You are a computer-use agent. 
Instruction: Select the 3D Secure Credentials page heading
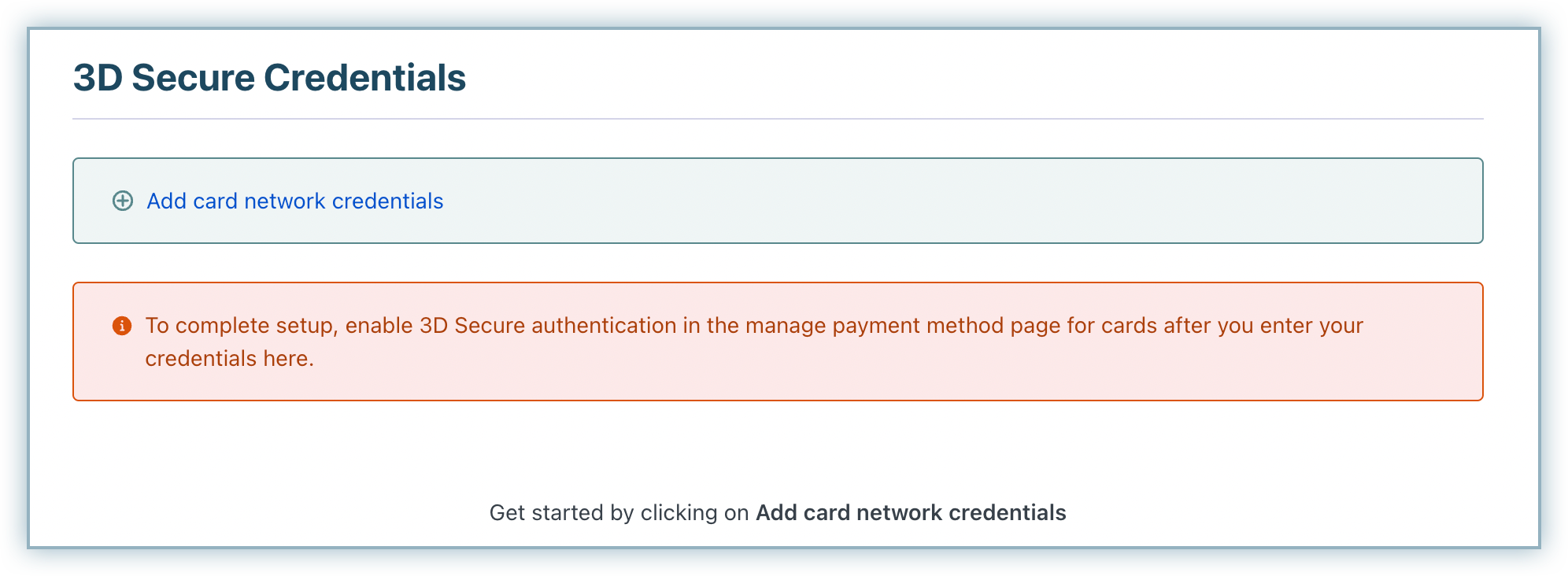point(269,78)
